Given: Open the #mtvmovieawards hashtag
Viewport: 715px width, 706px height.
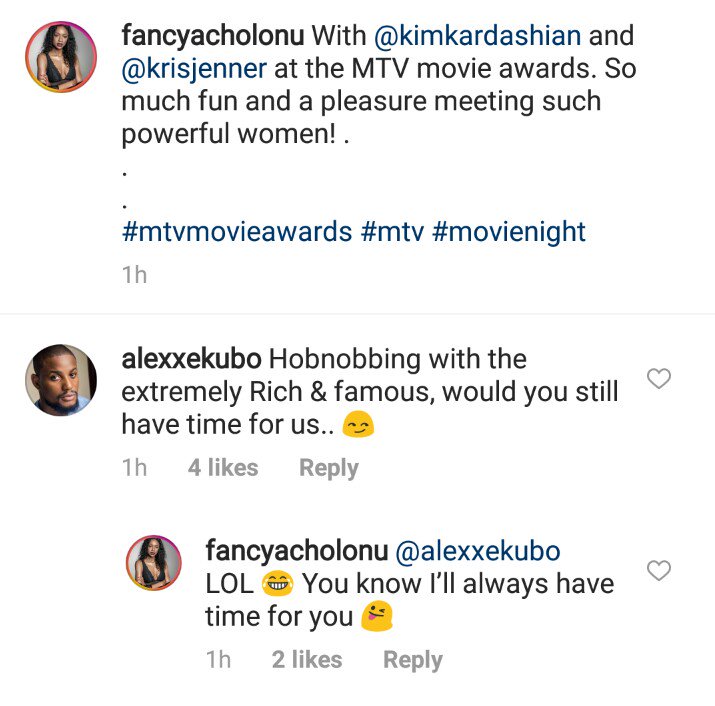Looking at the screenshot, I should tap(236, 233).
